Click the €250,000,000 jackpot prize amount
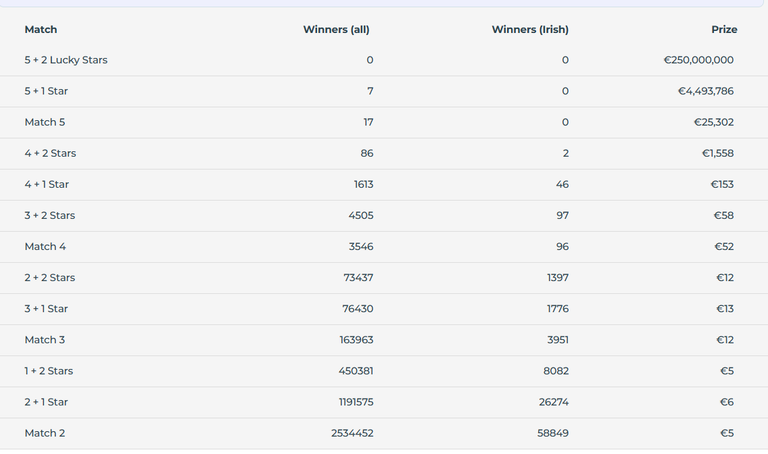 [x=698, y=60]
